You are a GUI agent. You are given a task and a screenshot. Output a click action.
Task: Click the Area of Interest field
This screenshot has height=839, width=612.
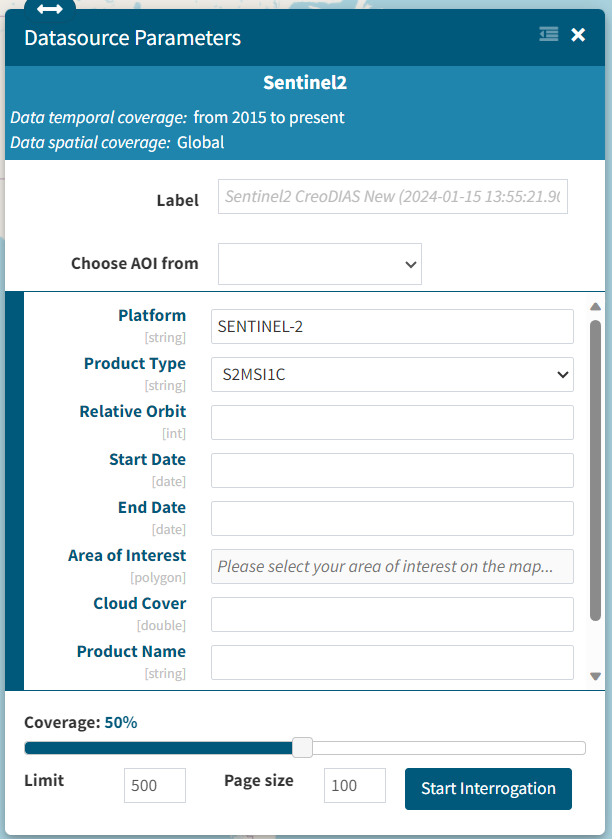(392, 566)
